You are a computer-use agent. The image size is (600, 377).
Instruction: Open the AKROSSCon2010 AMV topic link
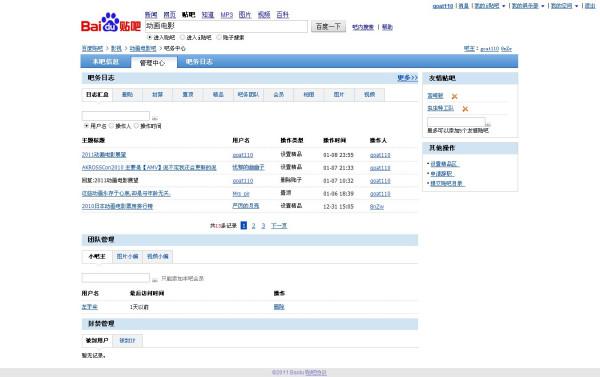[x=149, y=168]
